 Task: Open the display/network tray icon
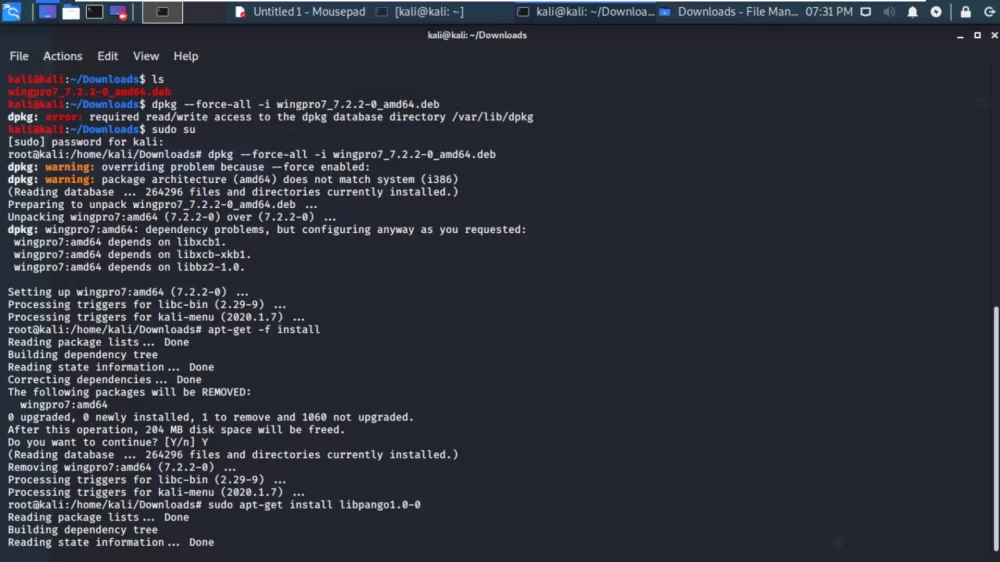coord(865,11)
